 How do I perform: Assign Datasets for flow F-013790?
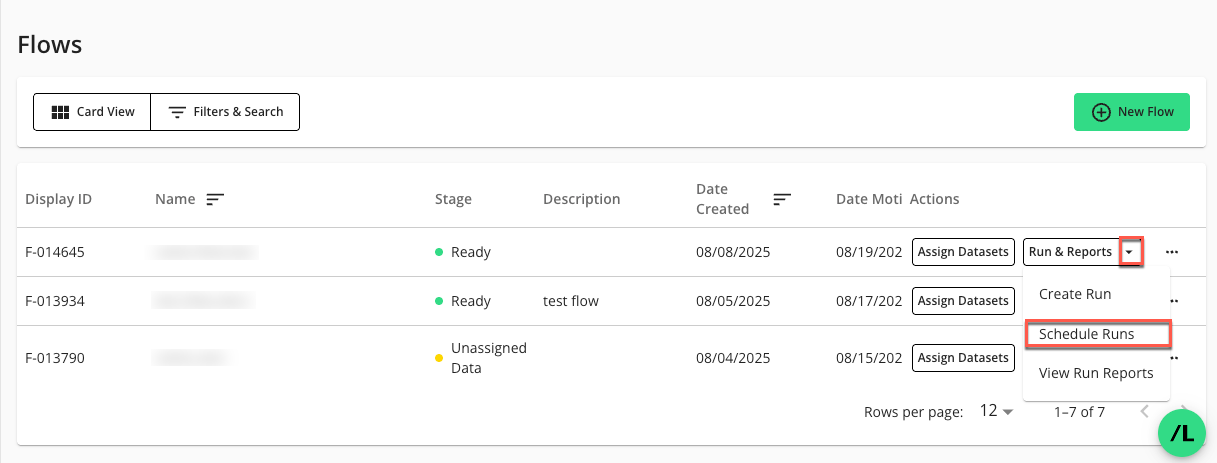pos(963,357)
